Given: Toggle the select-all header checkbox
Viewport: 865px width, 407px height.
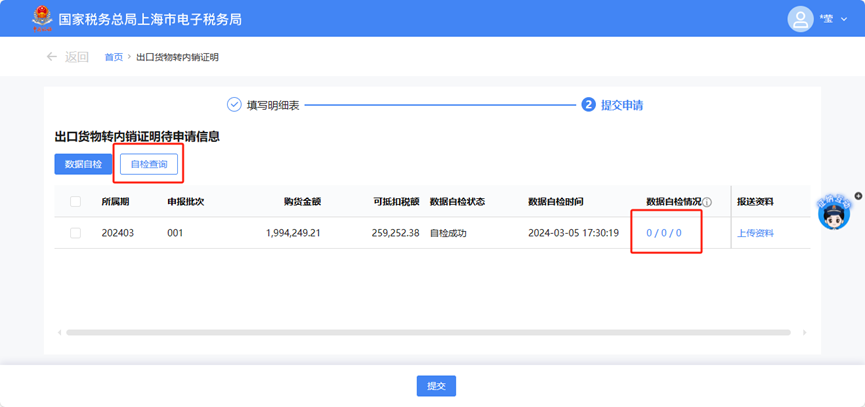Looking at the screenshot, I should (x=76, y=202).
